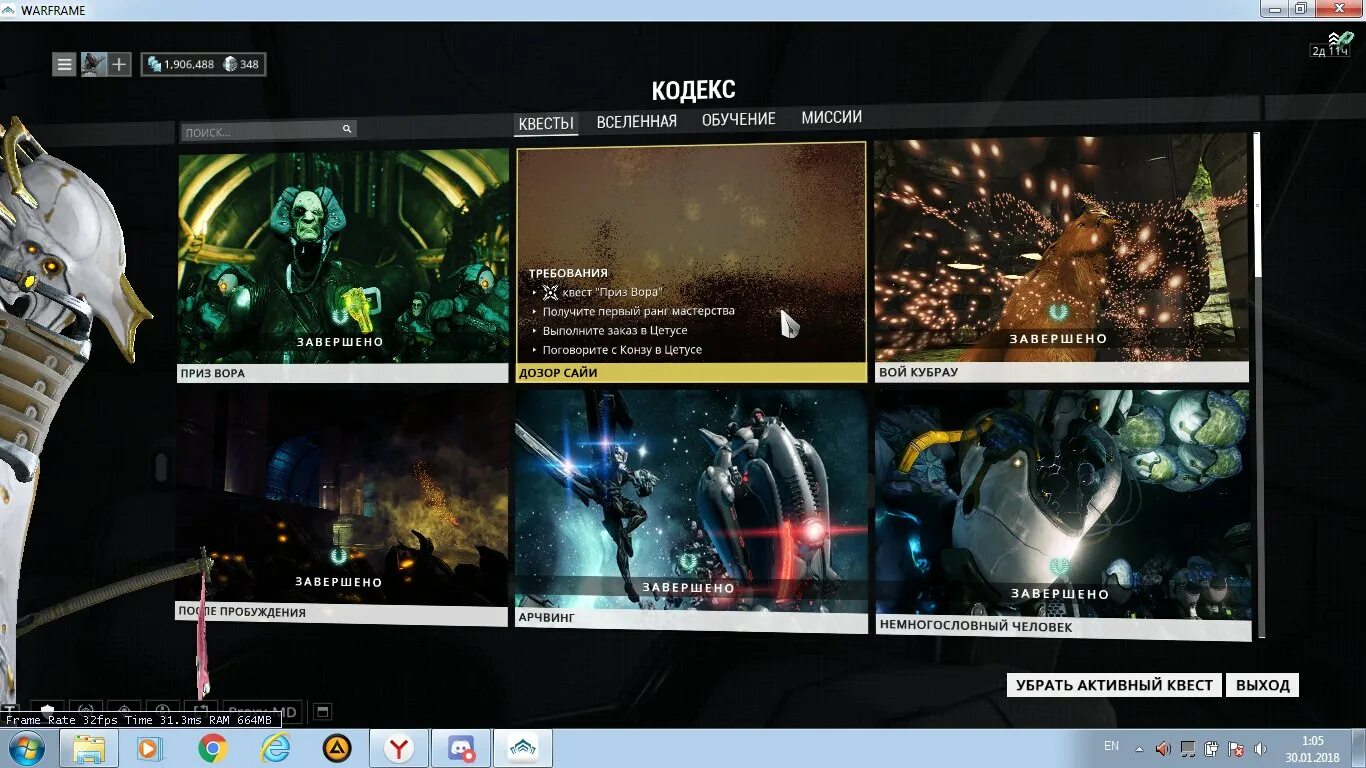
Task: Switch to the ОБУЧЕНИЕ tab
Action: [x=739, y=119]
